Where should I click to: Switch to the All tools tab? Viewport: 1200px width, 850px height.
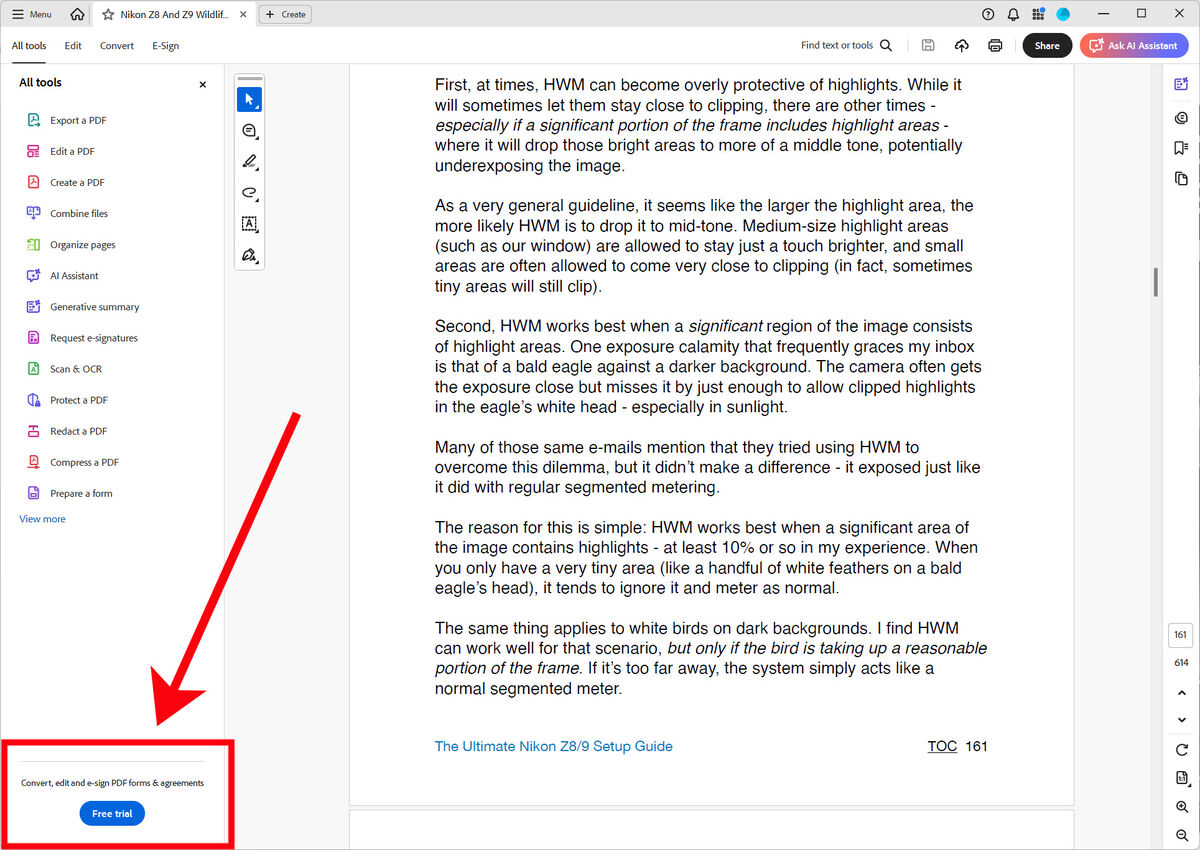click(29, 45)
